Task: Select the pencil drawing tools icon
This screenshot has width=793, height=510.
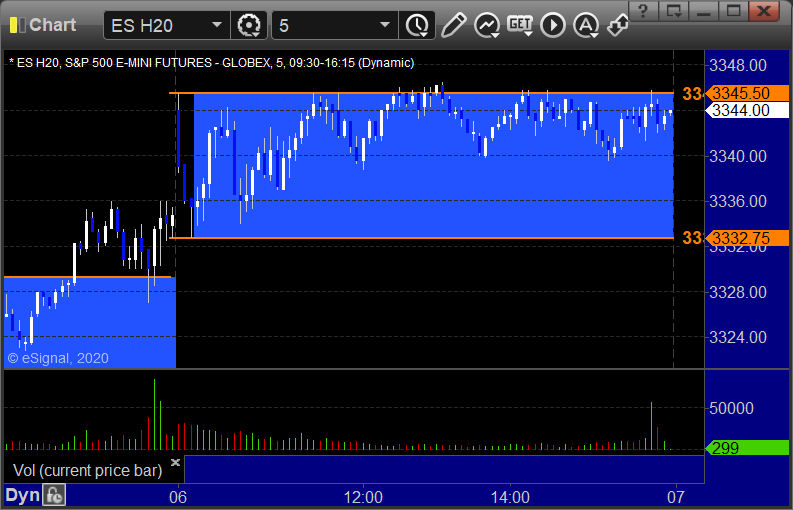Action: [453, 25]
